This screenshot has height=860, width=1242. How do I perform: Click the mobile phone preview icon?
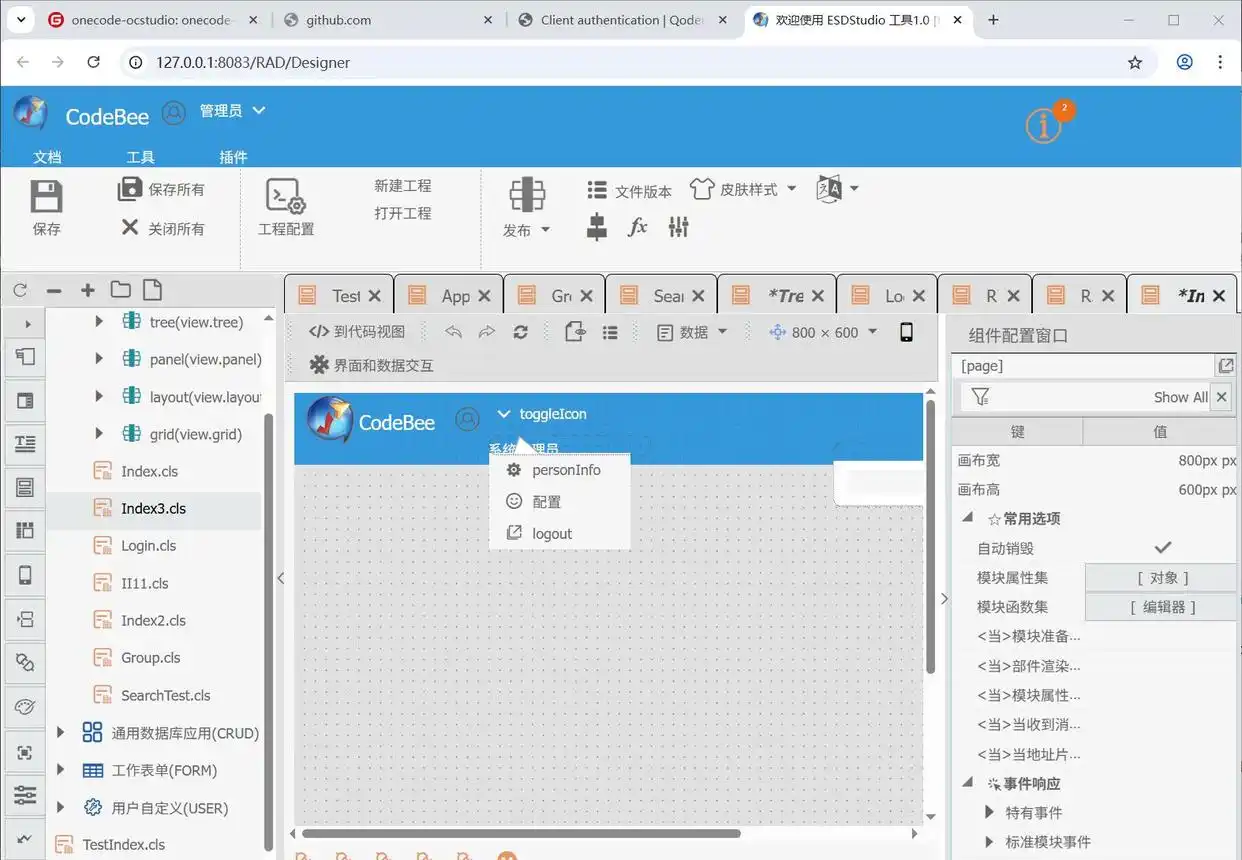tap(906, 332)
